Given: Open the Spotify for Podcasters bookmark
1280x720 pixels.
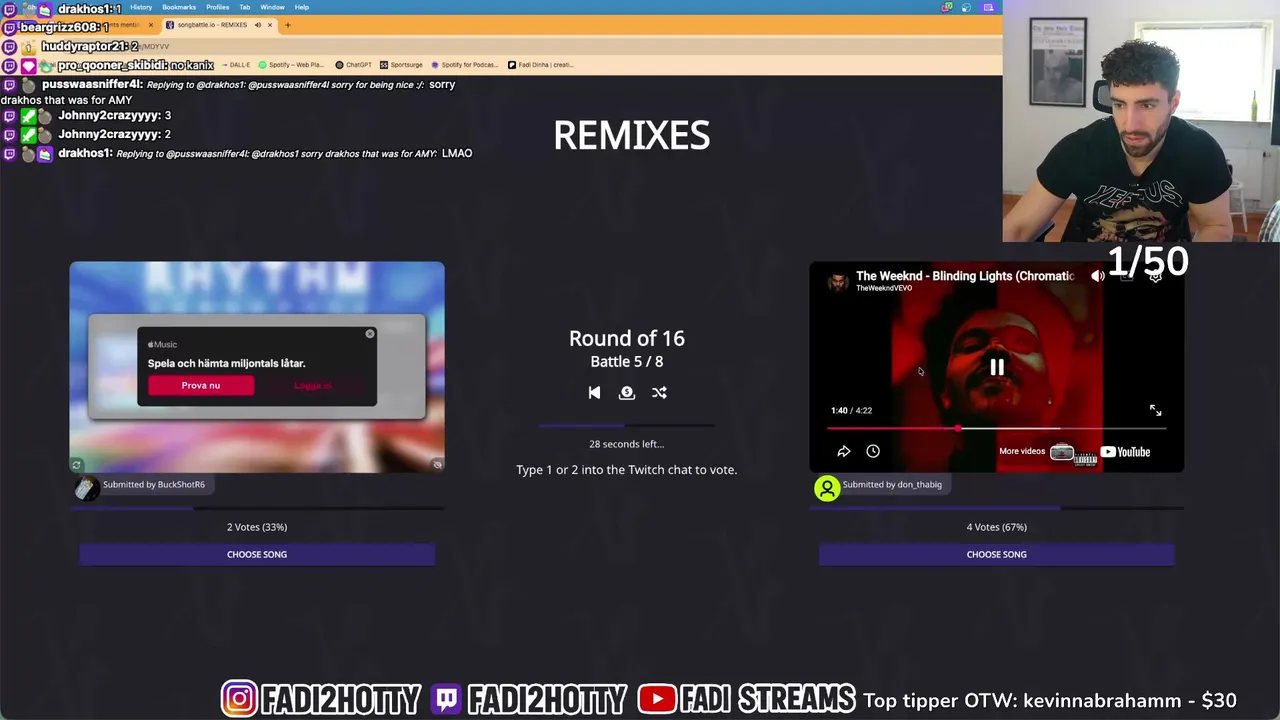Looking at the screenshot, I should click(x=464, y=65).
